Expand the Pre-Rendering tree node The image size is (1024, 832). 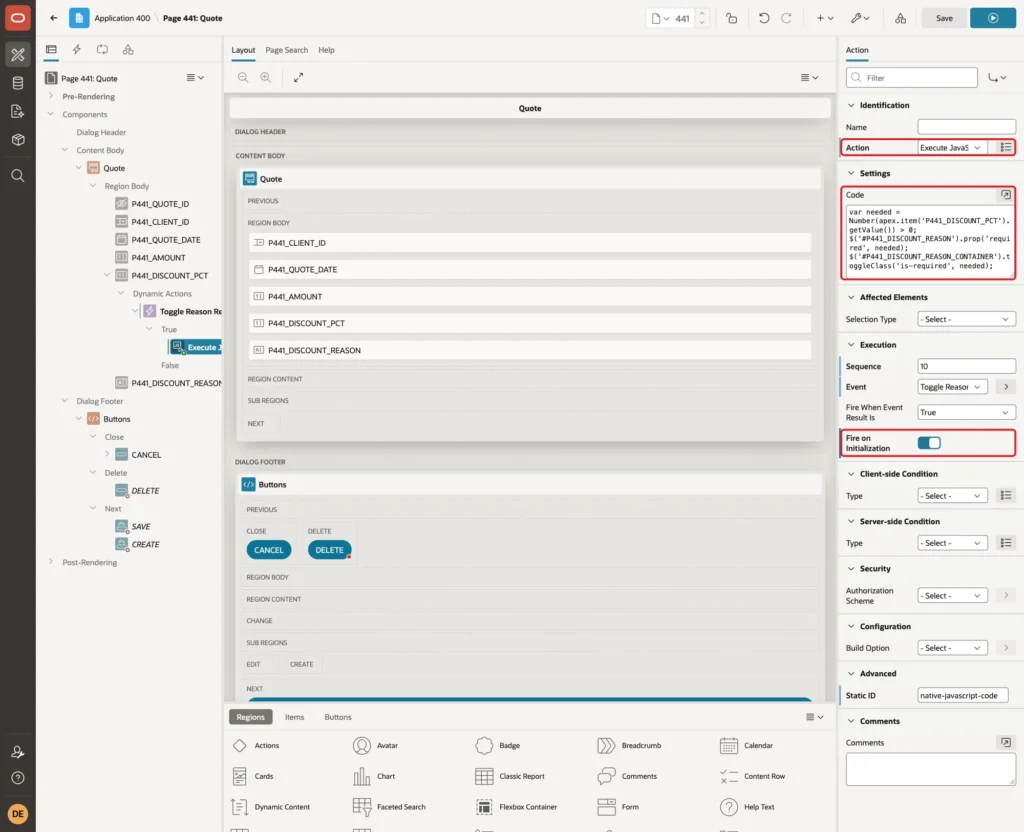tap(51, 96)
